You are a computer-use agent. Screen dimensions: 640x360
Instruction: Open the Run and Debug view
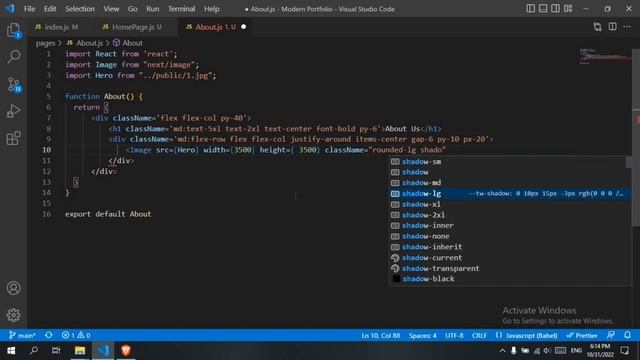[x=13, y=111]
